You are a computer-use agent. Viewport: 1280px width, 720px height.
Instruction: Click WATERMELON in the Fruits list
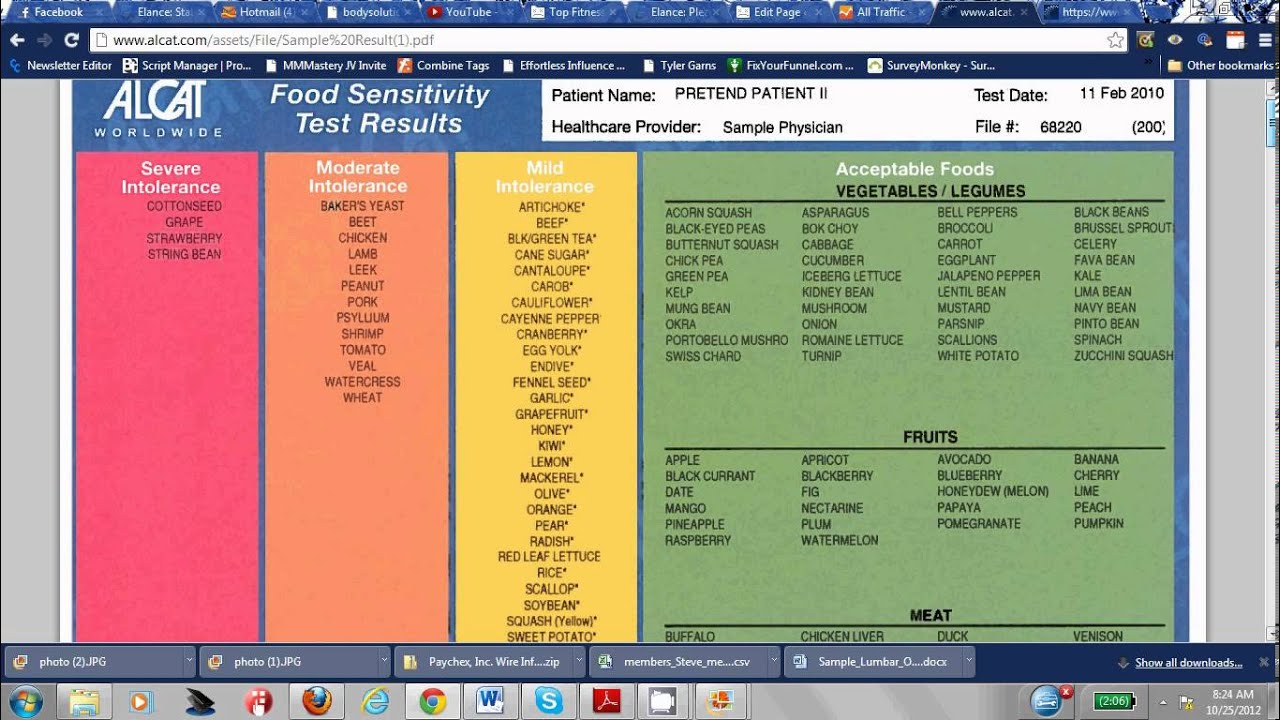tap(839, 540)
